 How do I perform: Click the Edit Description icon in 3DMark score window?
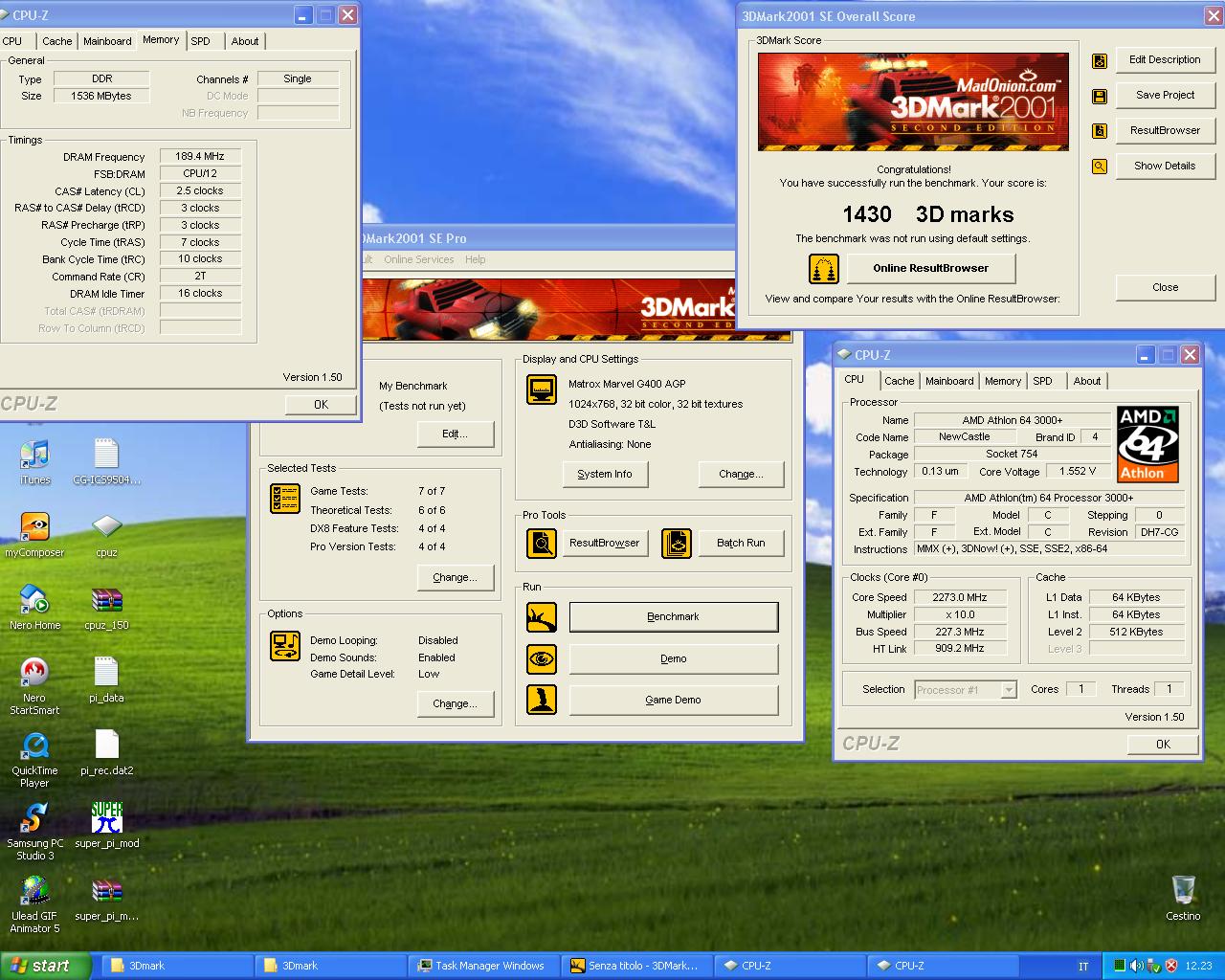point(1100,61)
